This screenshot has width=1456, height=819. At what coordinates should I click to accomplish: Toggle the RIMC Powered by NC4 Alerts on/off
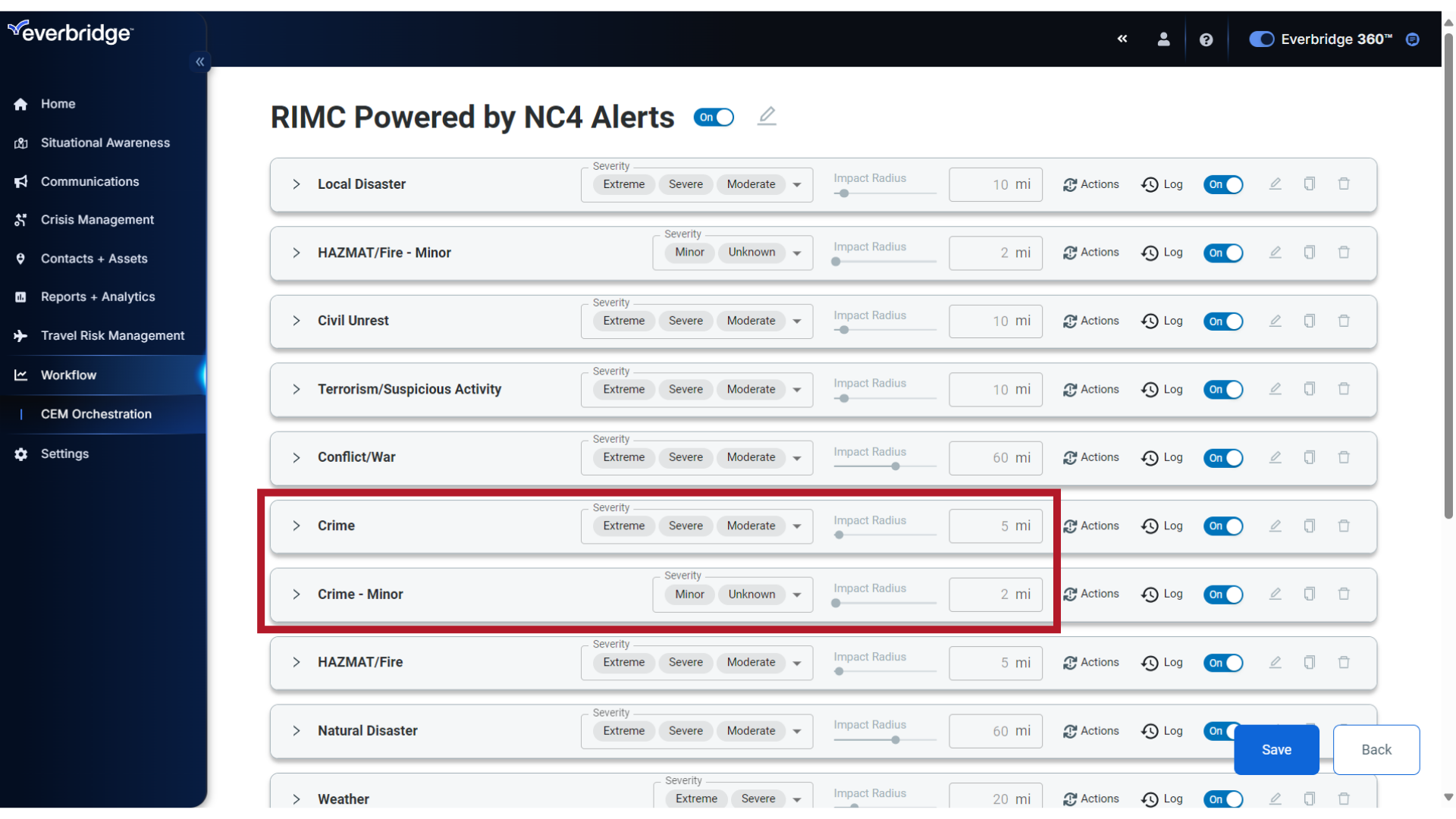[715, 117]
